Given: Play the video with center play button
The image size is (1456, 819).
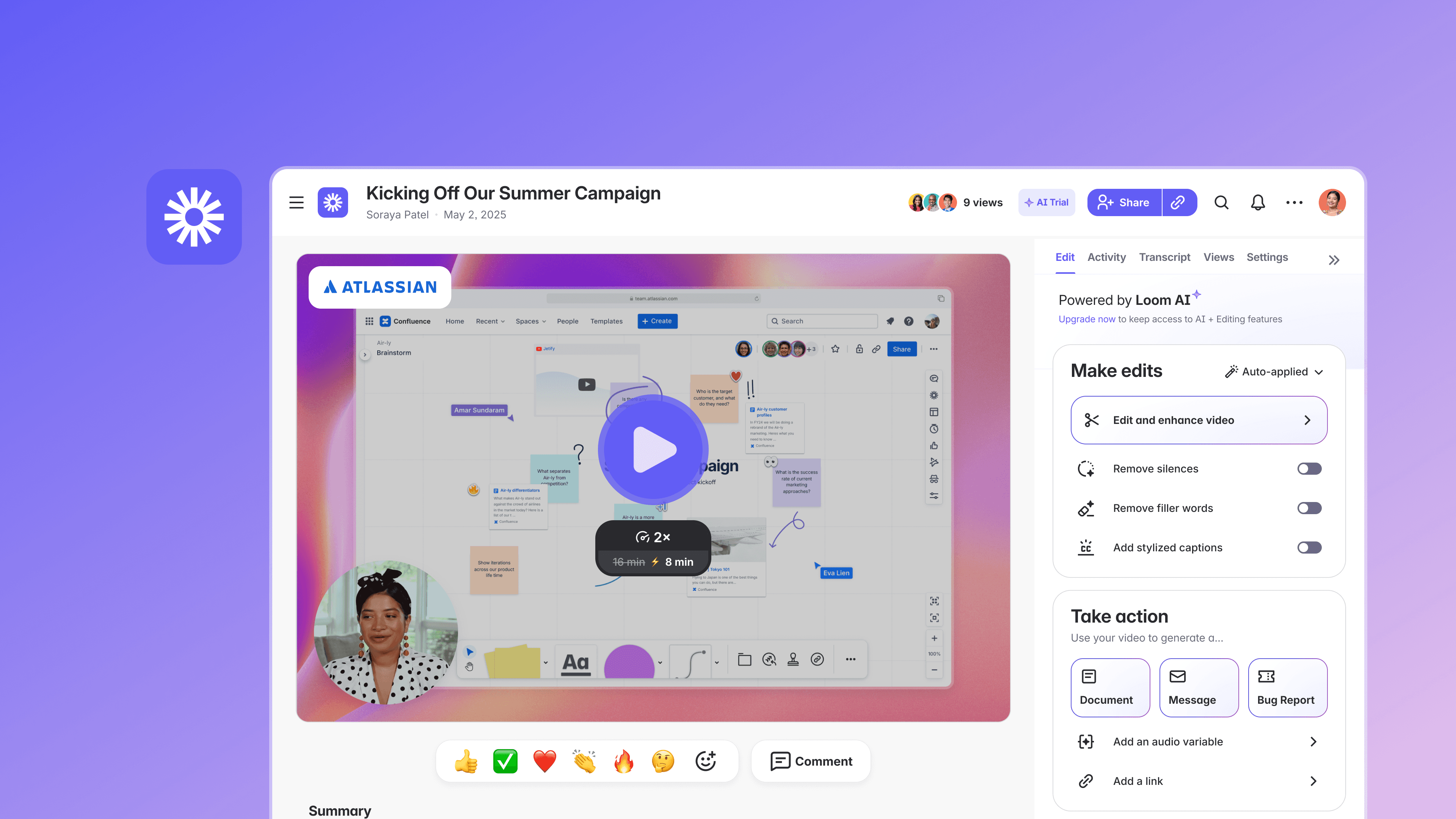Looking at the screenshot, I should [653, 450].
